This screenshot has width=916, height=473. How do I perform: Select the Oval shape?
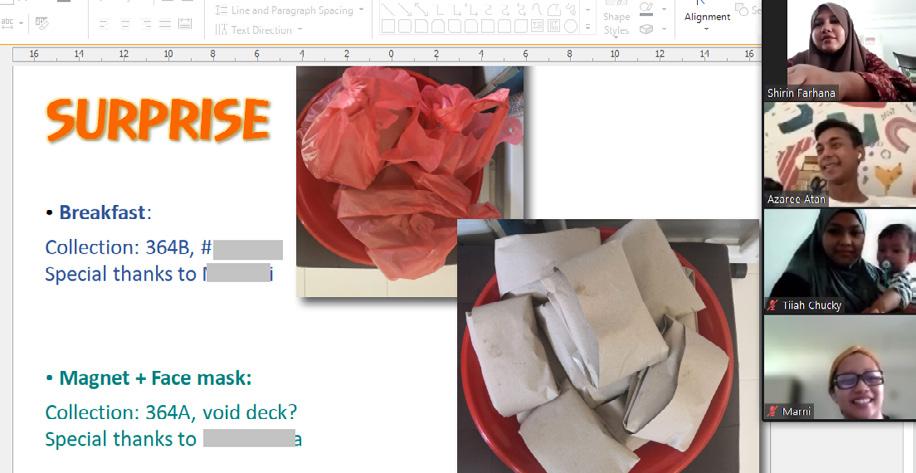(571, 26)
